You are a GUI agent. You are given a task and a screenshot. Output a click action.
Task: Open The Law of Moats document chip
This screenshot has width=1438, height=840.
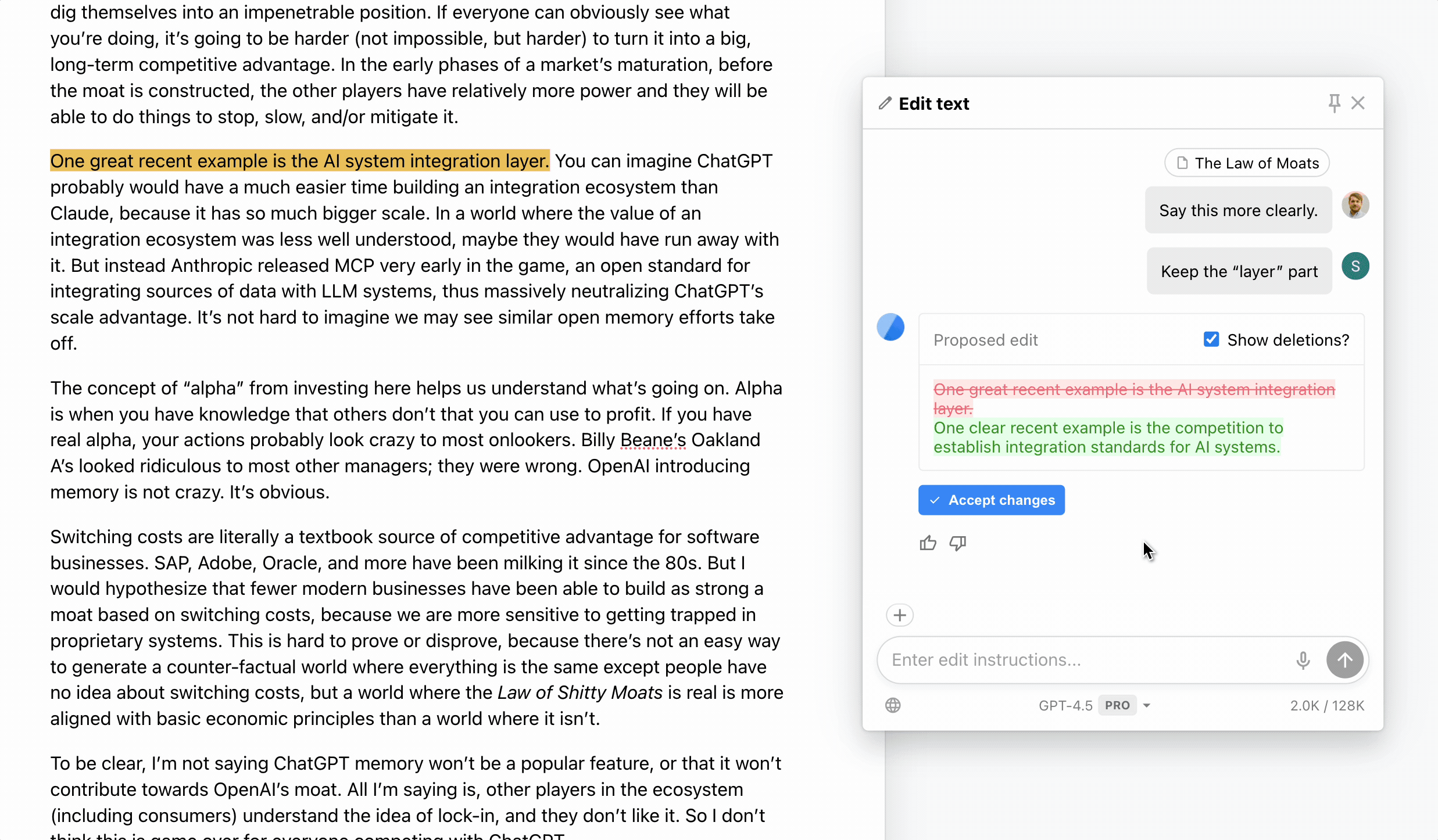[1247, 163]
